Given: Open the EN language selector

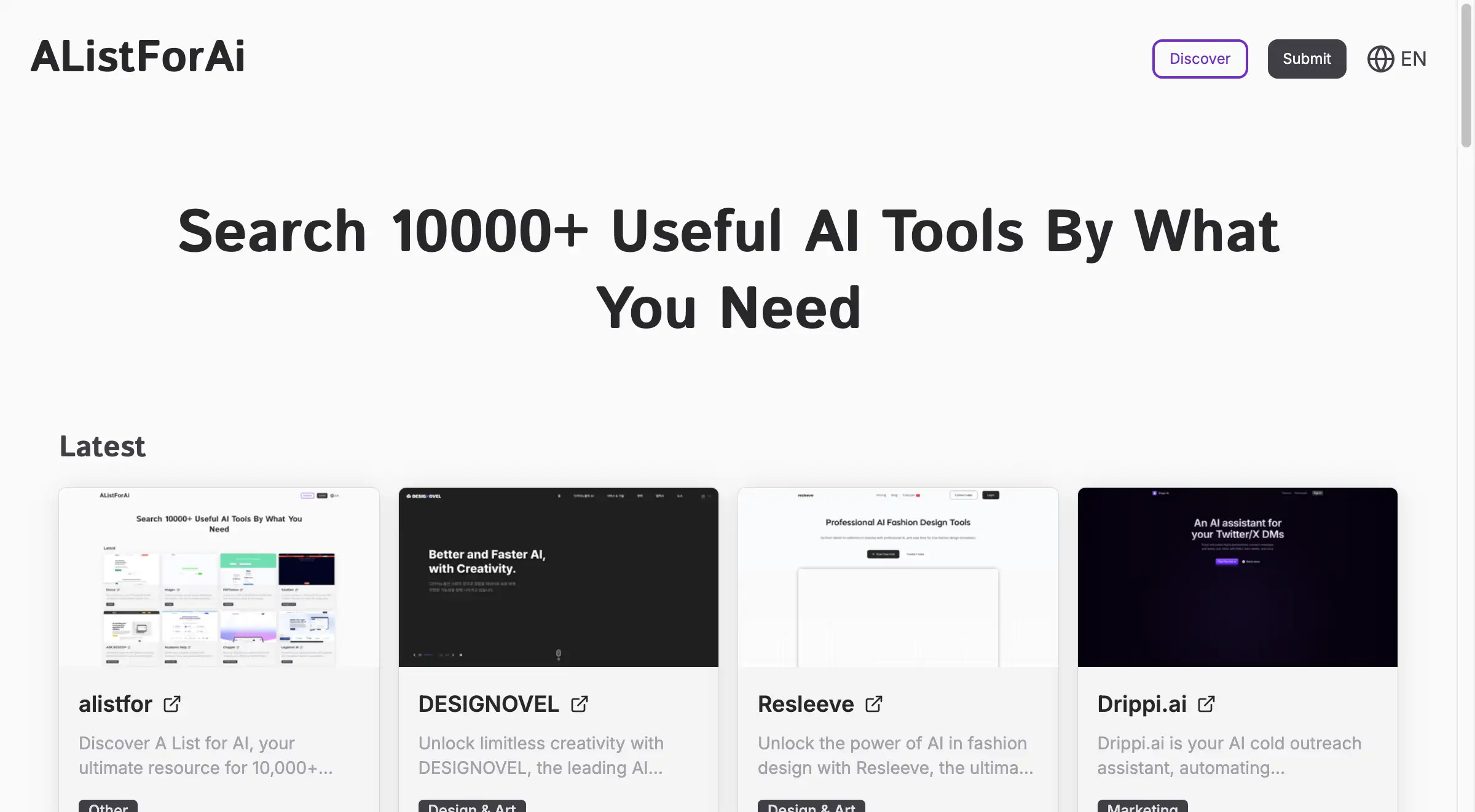Looking at the screenshot, I should pos(1396,59).
